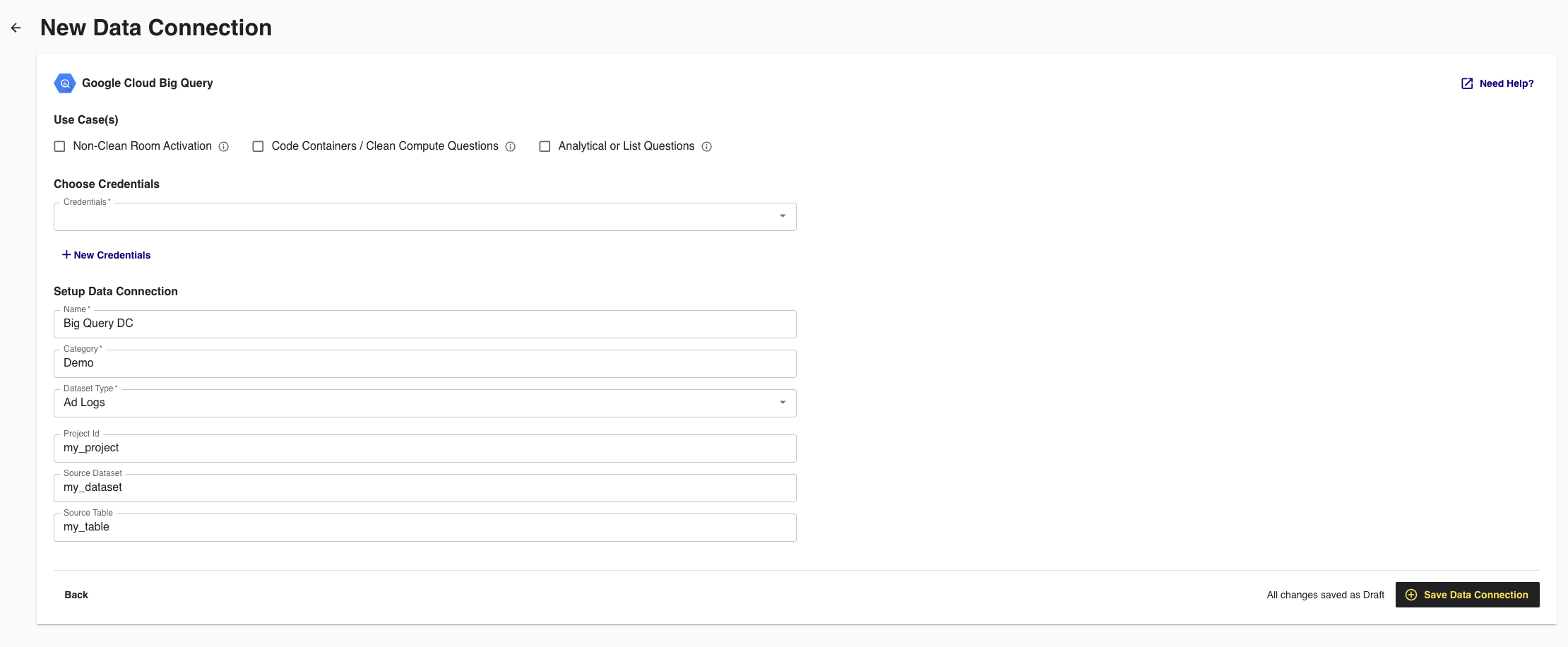Viewport: 1568px width, 647px height.
Task: Click the Back button at bottom left
Action: point(76,595)
